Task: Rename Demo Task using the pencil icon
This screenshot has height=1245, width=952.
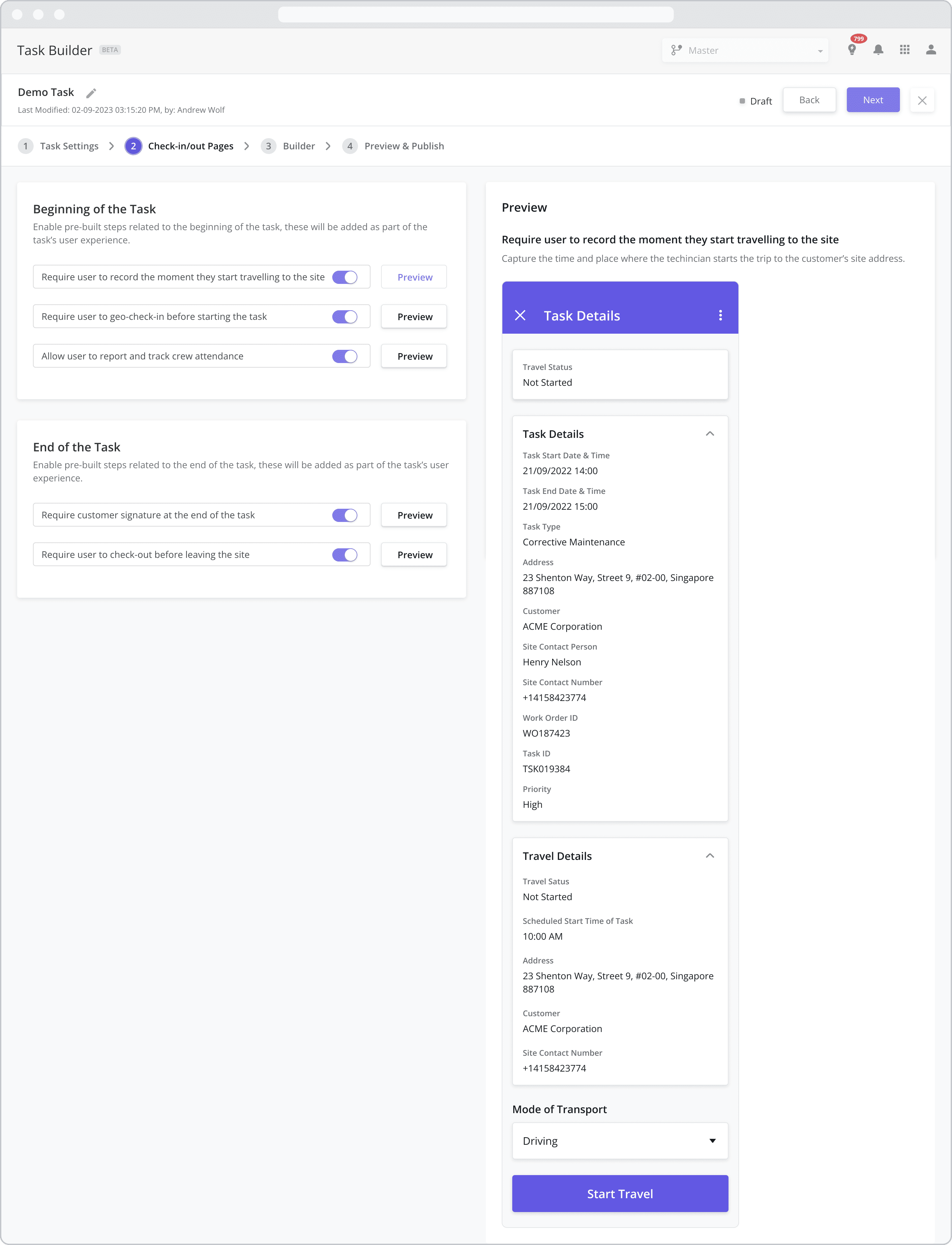Action: pyautogui.click(x=91, y=92)
